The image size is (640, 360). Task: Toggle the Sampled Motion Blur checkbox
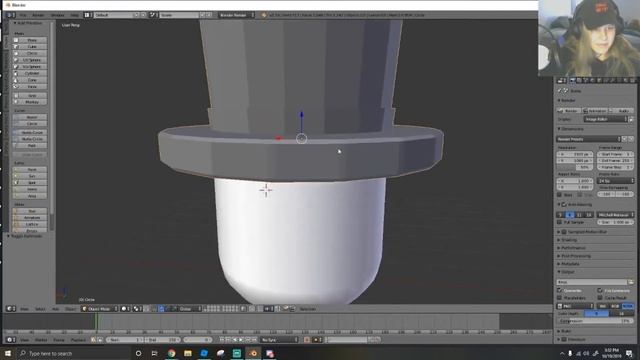pyautogui.click(x=564, y=232)
